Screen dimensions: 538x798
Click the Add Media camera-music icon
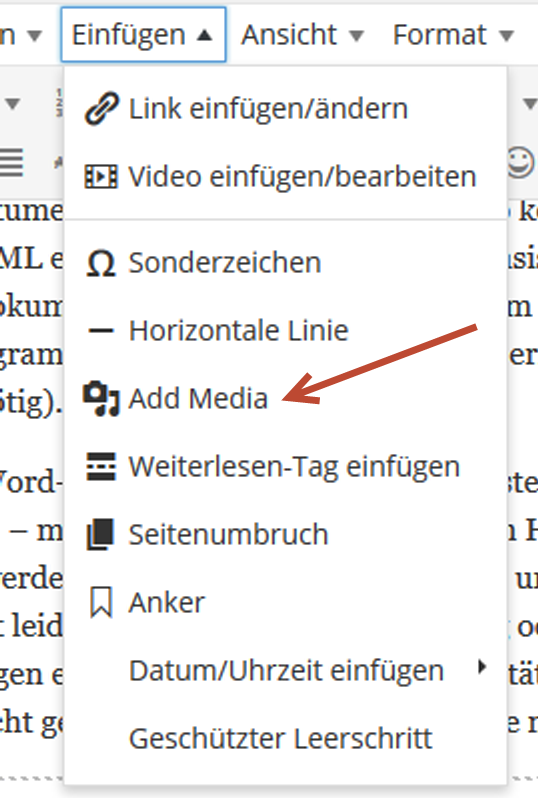coord(101,398)
